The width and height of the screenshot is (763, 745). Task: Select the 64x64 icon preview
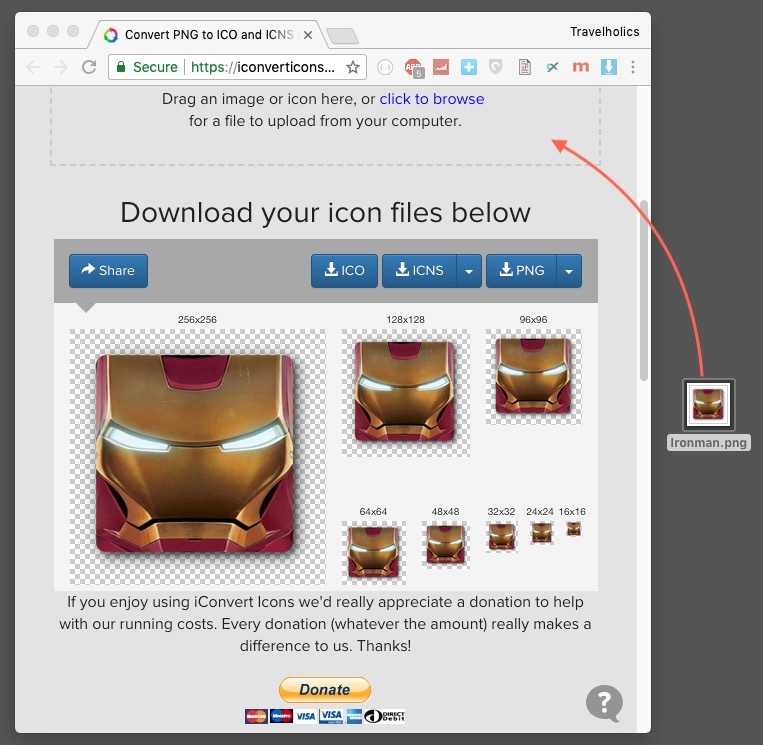point(374,553)
